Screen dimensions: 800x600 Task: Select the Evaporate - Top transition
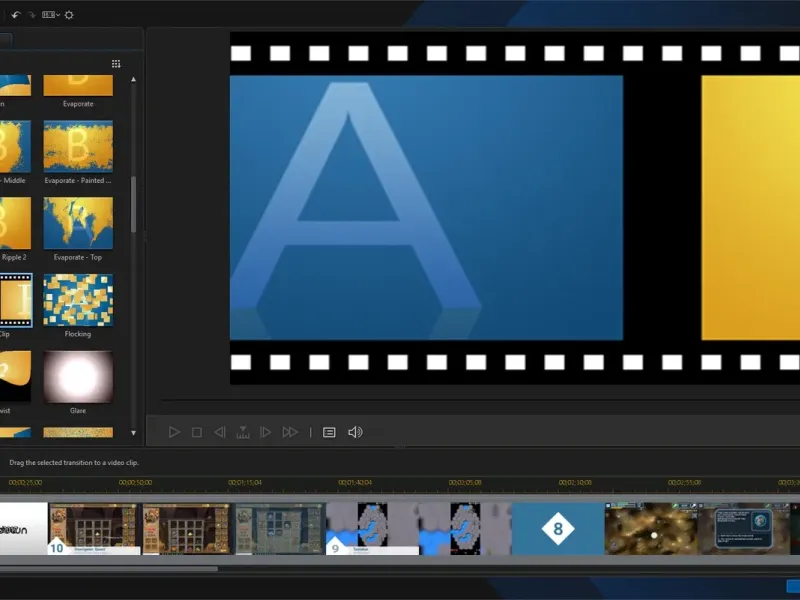pos(78,223)
